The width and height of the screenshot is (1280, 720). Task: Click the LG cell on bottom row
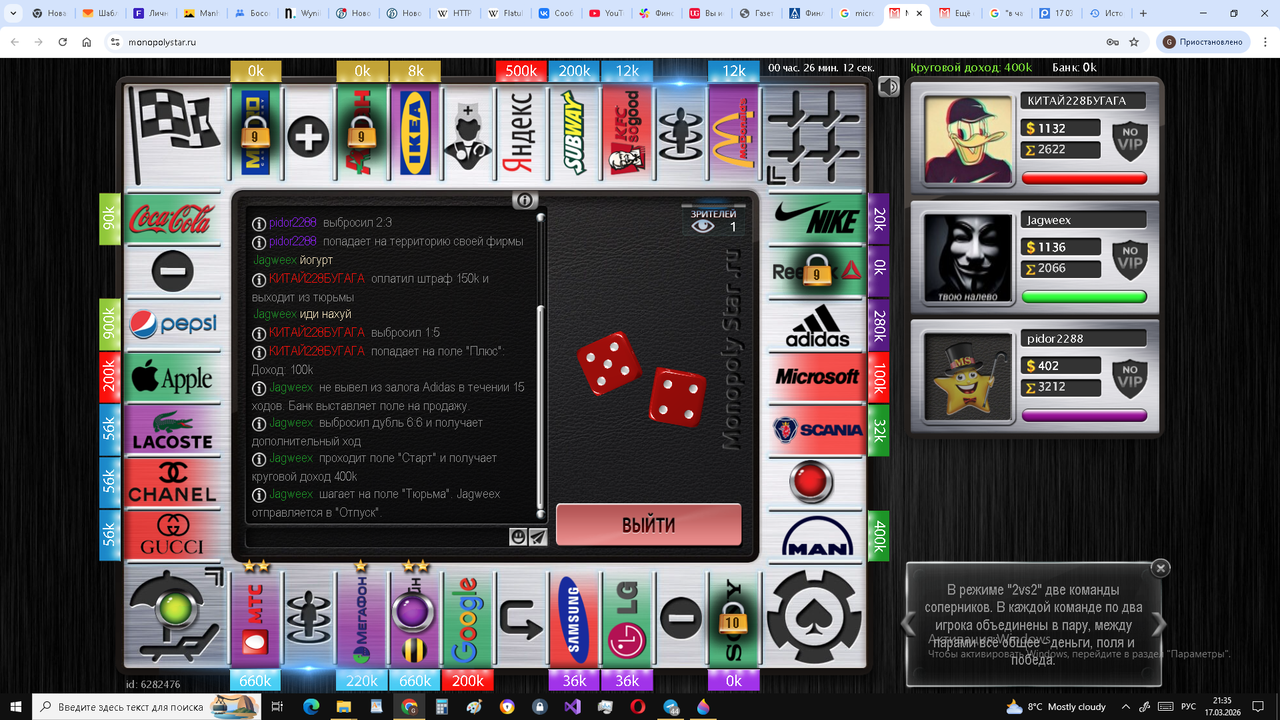[x=627, y=618]
